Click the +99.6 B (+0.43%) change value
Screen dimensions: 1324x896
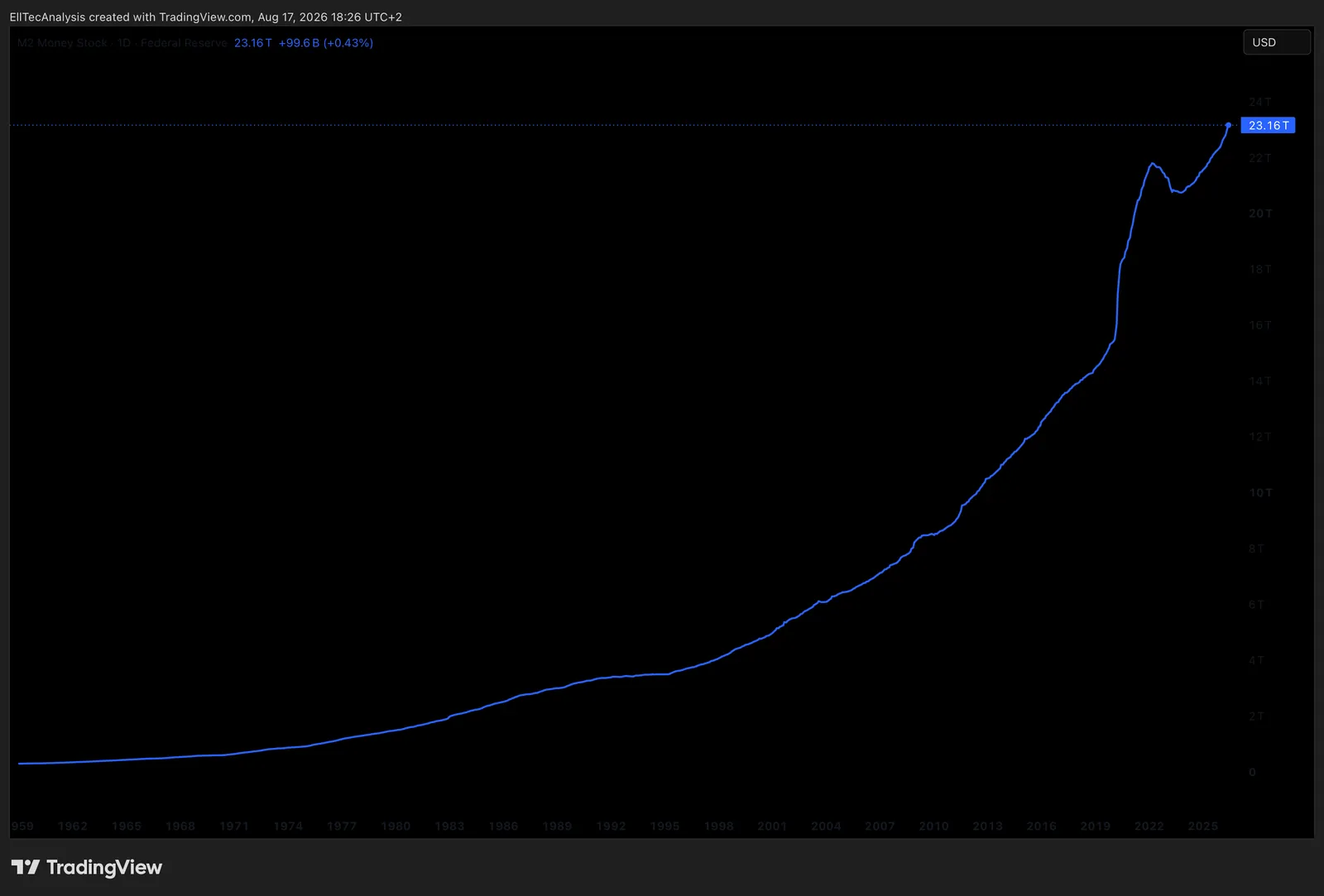pyautogui.click(x=326, y=43)
